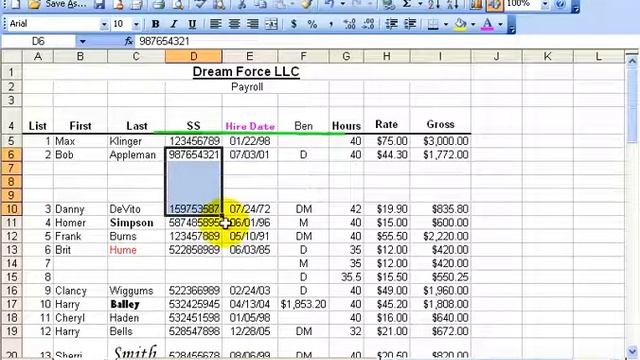
Task: Decrease the indent
Action: coord(391,24)
